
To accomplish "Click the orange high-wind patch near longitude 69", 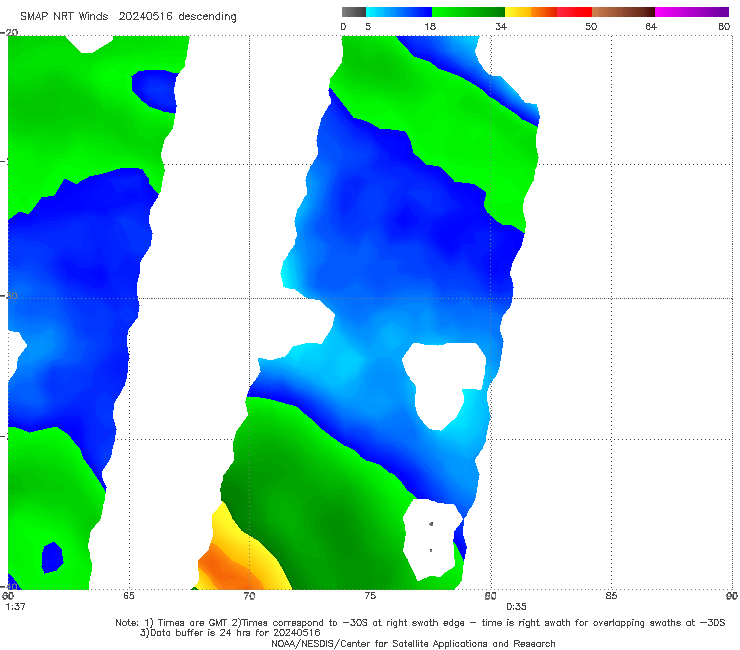I will 227,567.
